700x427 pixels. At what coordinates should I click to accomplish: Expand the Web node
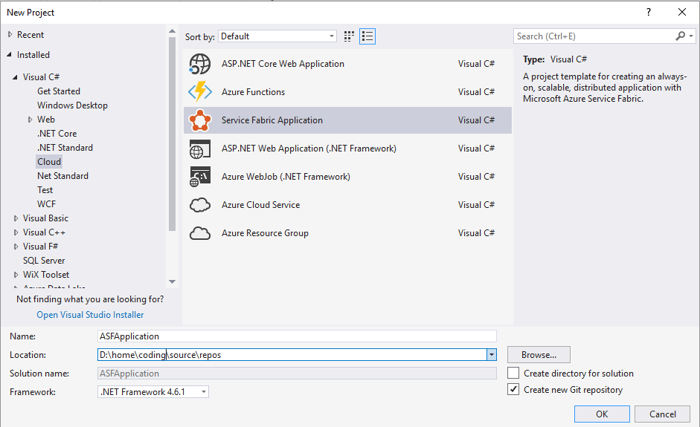click(30, 119)
